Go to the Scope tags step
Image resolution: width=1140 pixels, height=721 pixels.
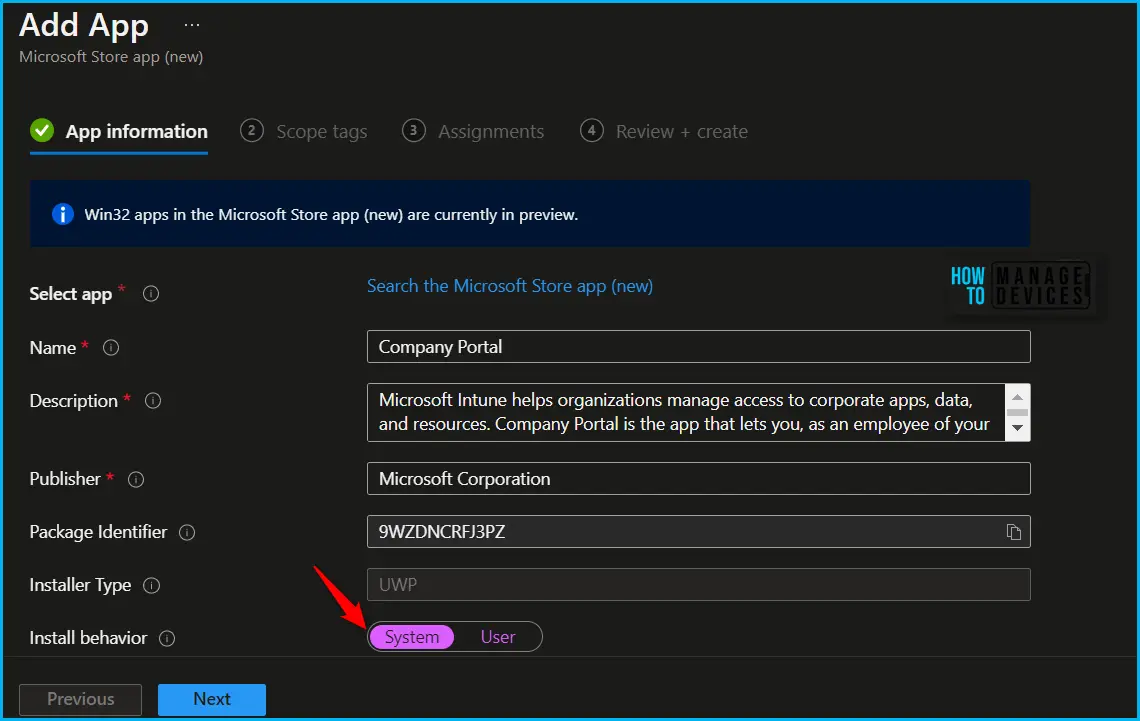pyautogui.click(x=304, y=132)
